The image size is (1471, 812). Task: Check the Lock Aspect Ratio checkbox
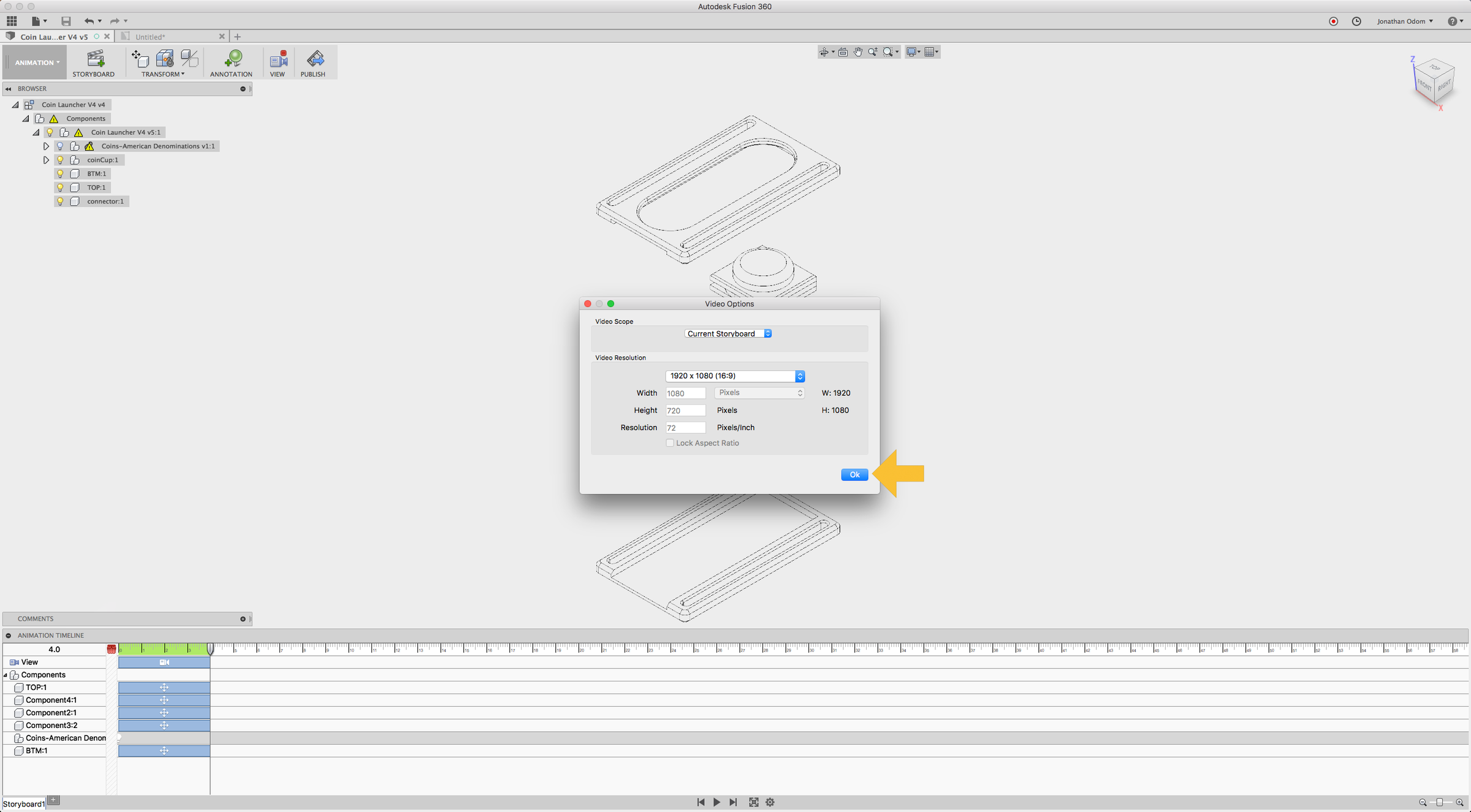click(670, 443)
